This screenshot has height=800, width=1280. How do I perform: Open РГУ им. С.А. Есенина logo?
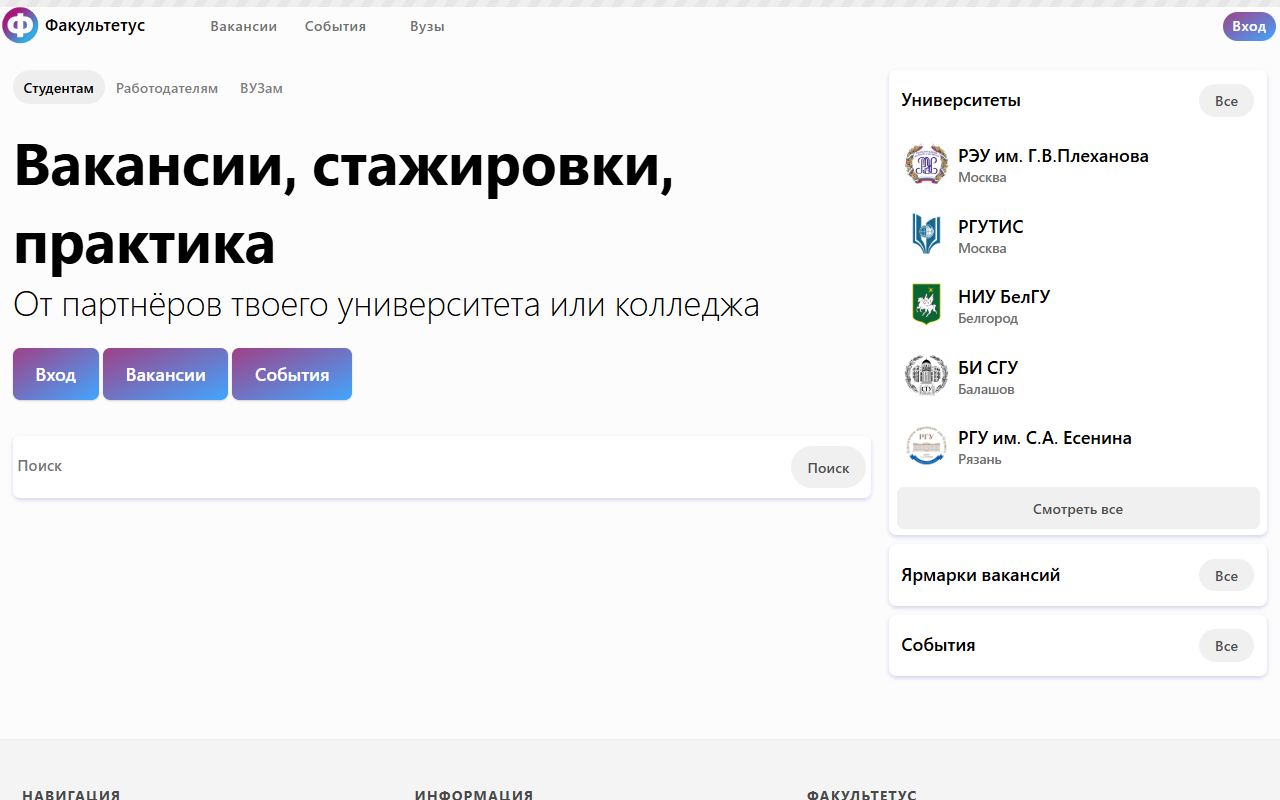point(926,446)
